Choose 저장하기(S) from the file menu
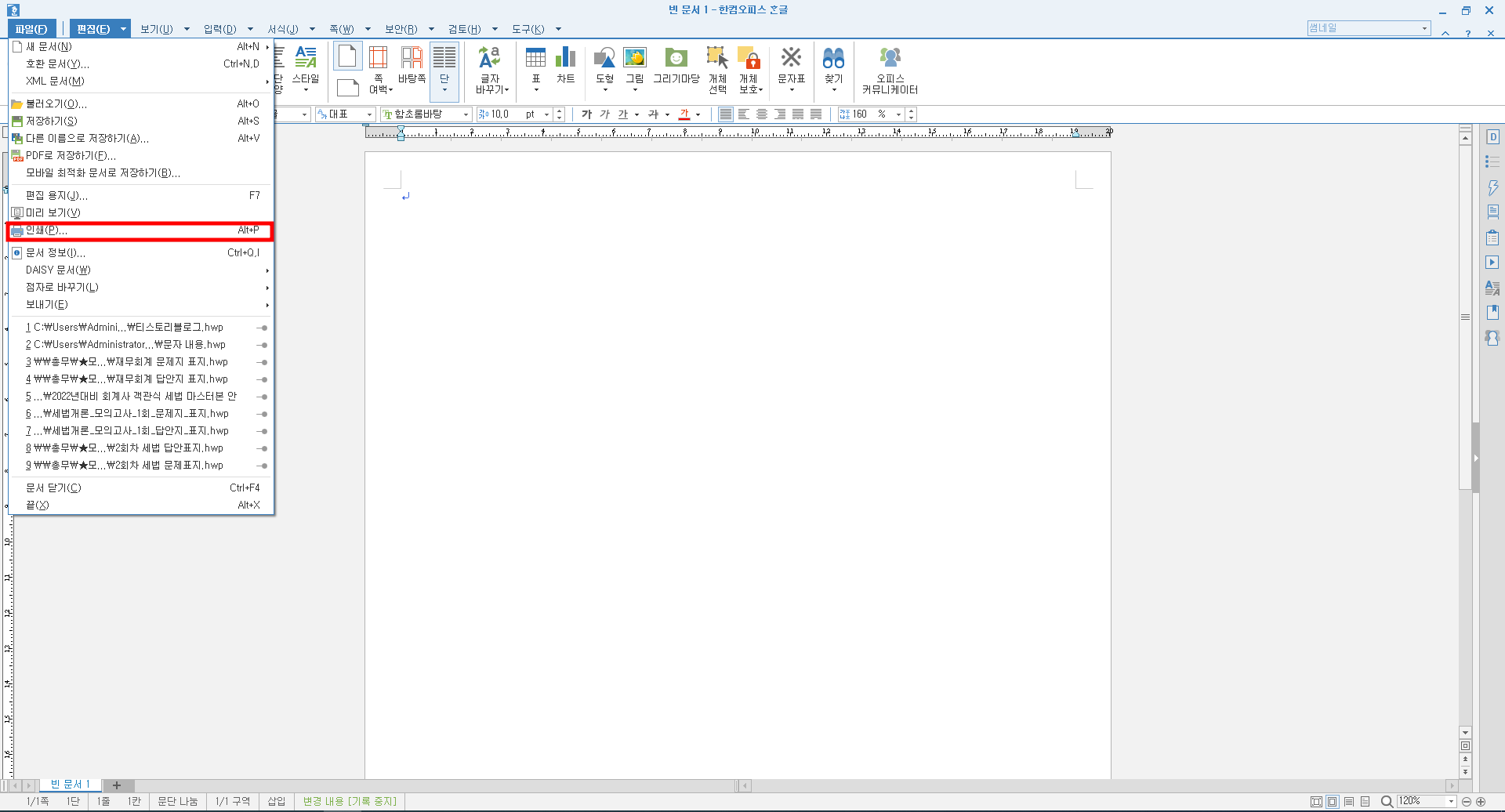This screenshot has width=1505, height=812. coord(140,121)
